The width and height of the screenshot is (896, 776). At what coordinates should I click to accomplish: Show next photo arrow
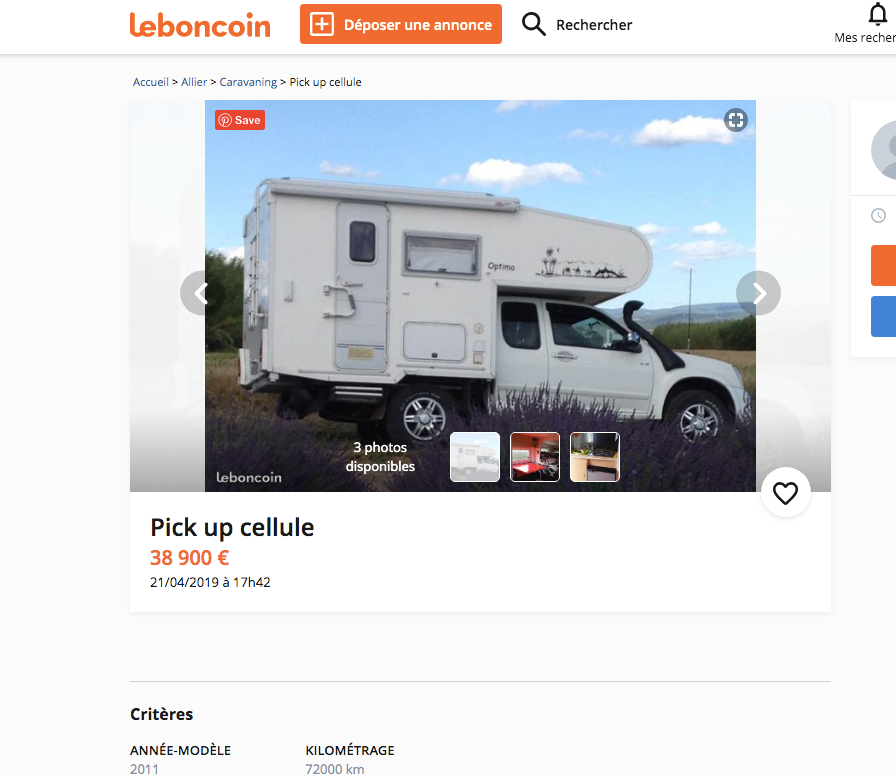click(759, 293)
